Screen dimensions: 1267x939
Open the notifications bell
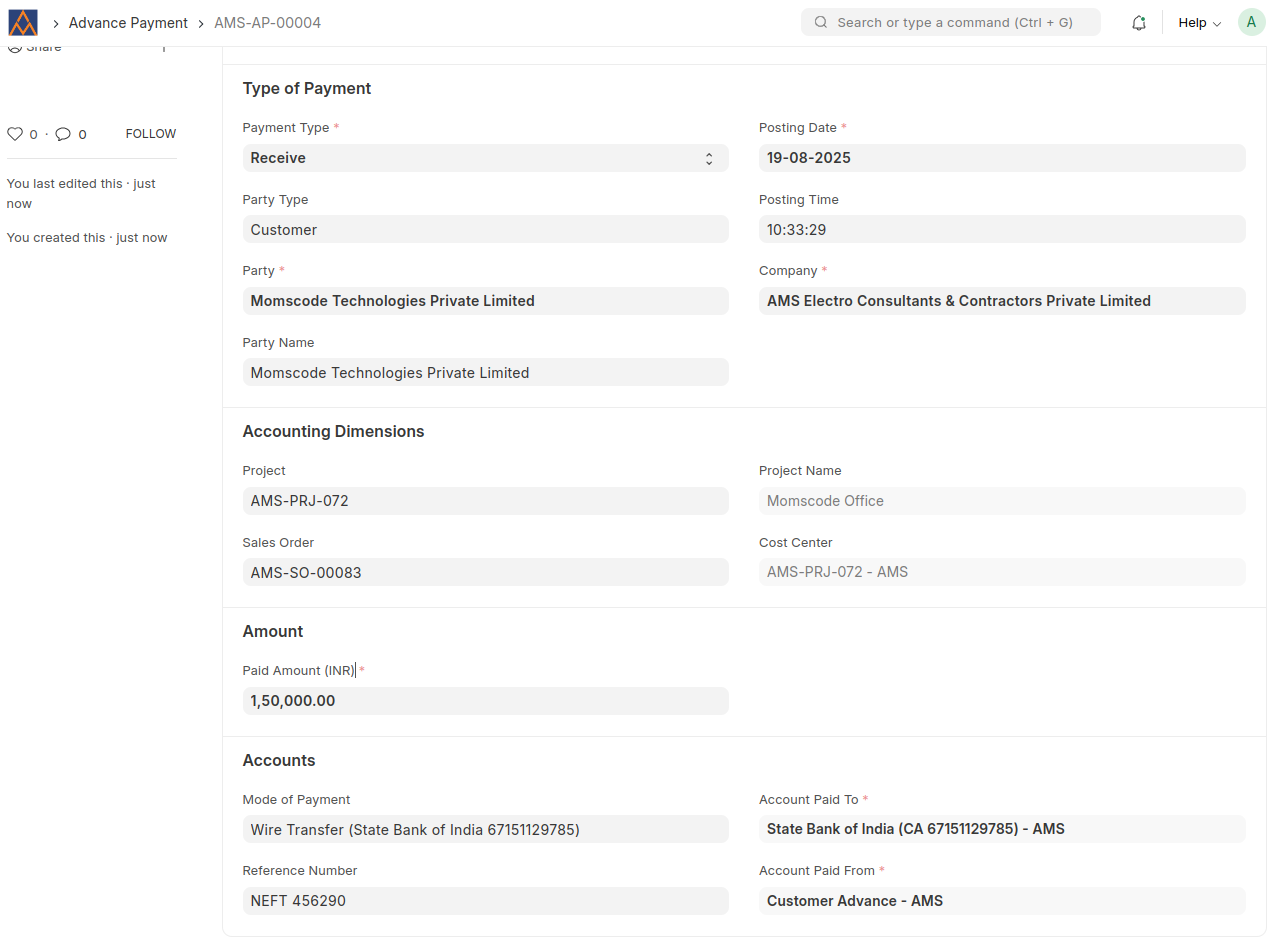(1138, 23)
